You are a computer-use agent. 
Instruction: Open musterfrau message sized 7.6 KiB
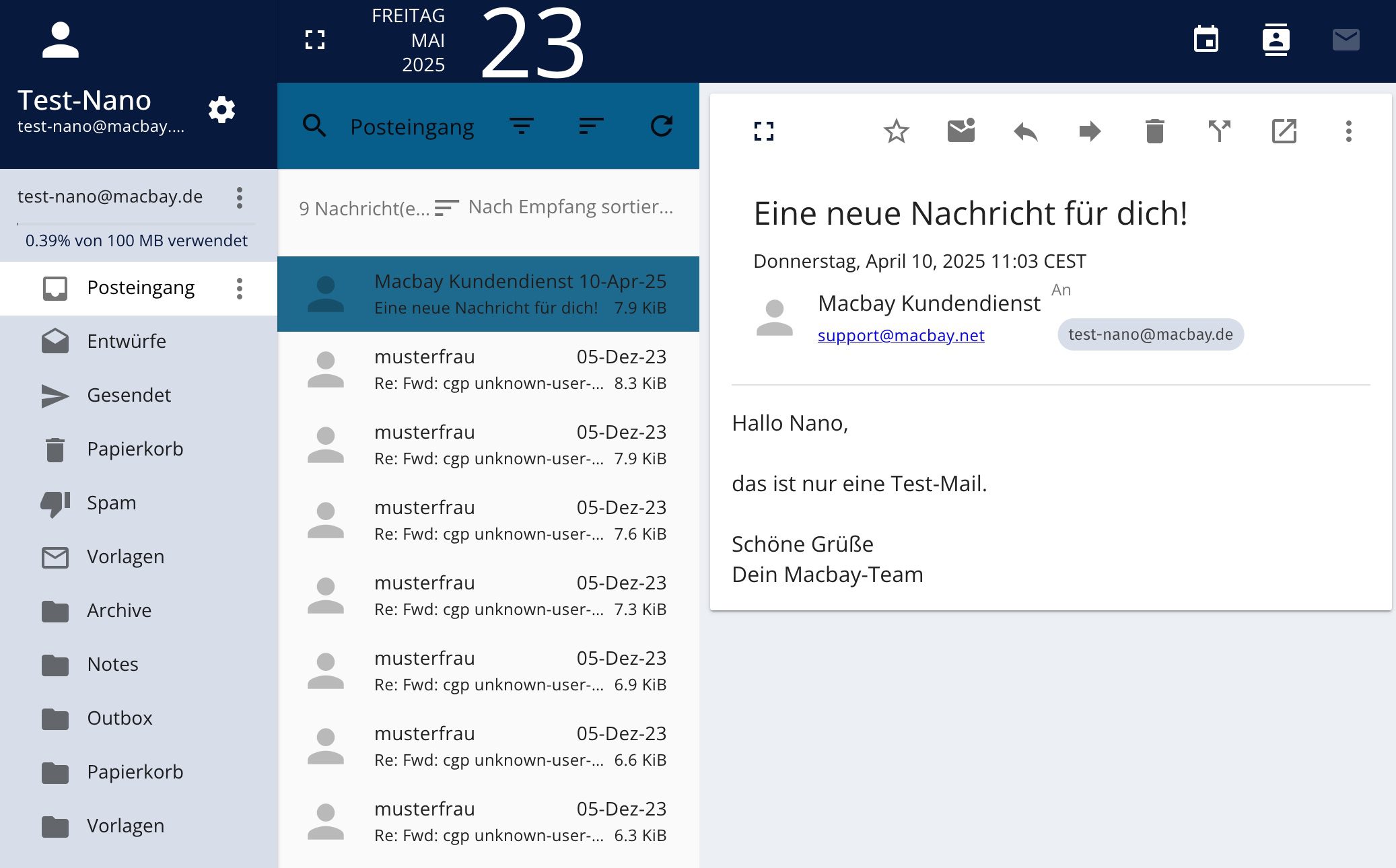point(488,520)
